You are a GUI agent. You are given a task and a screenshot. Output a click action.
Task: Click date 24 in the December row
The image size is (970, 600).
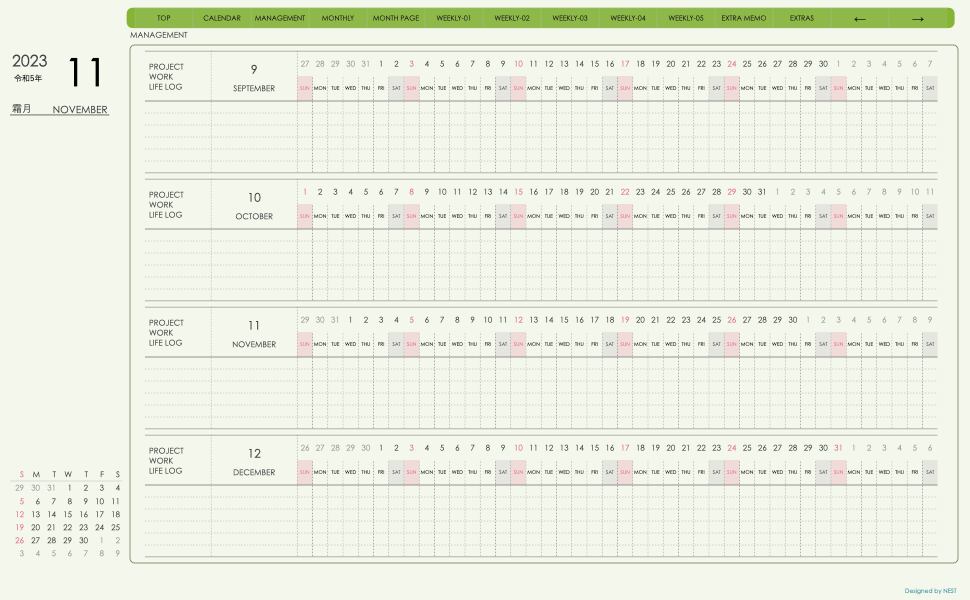coord(732,448)
